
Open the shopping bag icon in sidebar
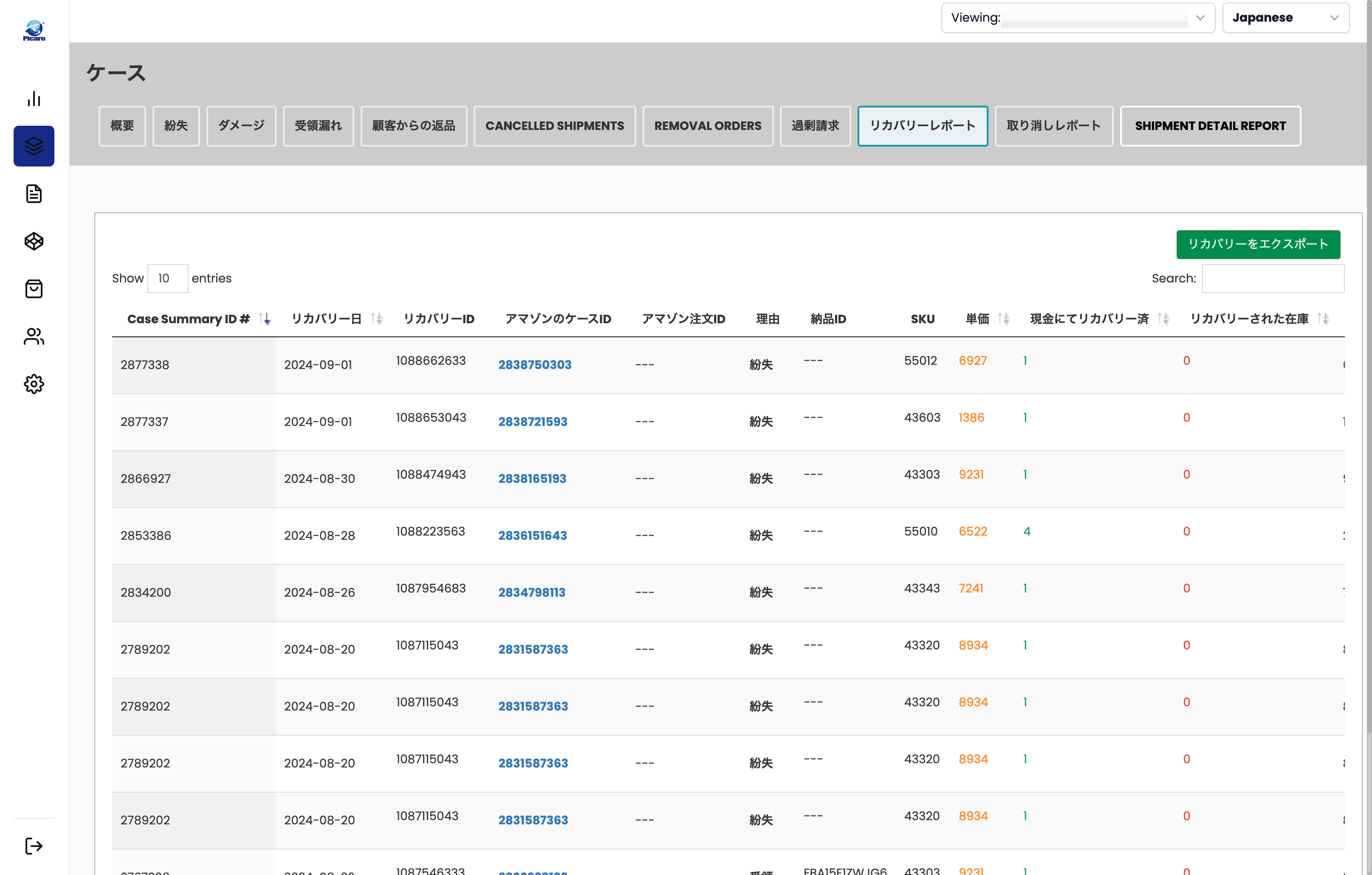[x=34, y=289]
